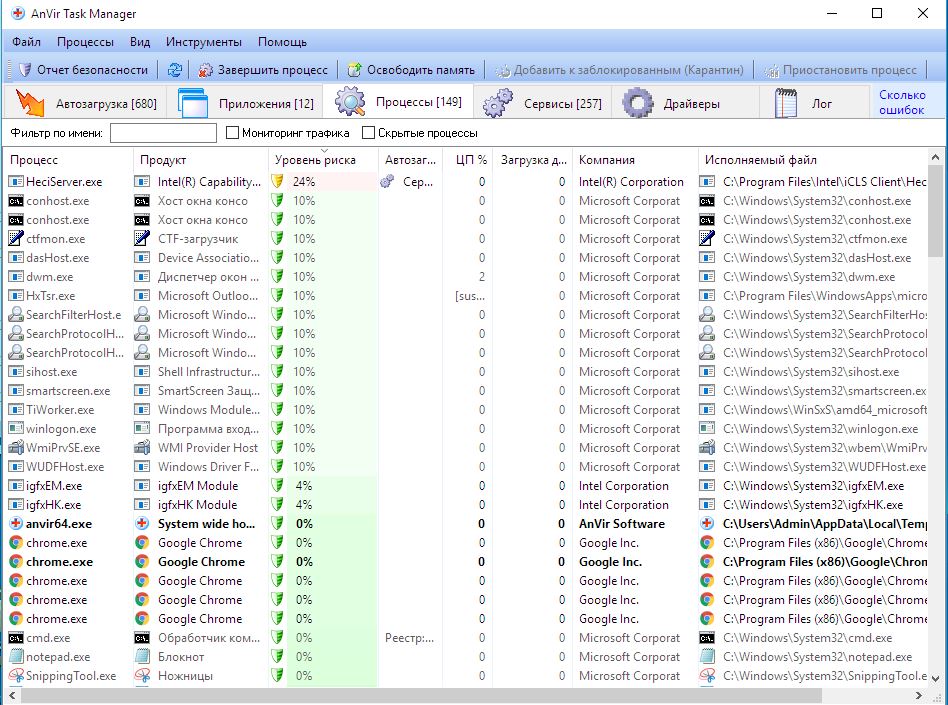The height and width of the screenshot is (705, 948).
Task: Focus the Фильтр по имени input field
Action: (x=163, y=132)
